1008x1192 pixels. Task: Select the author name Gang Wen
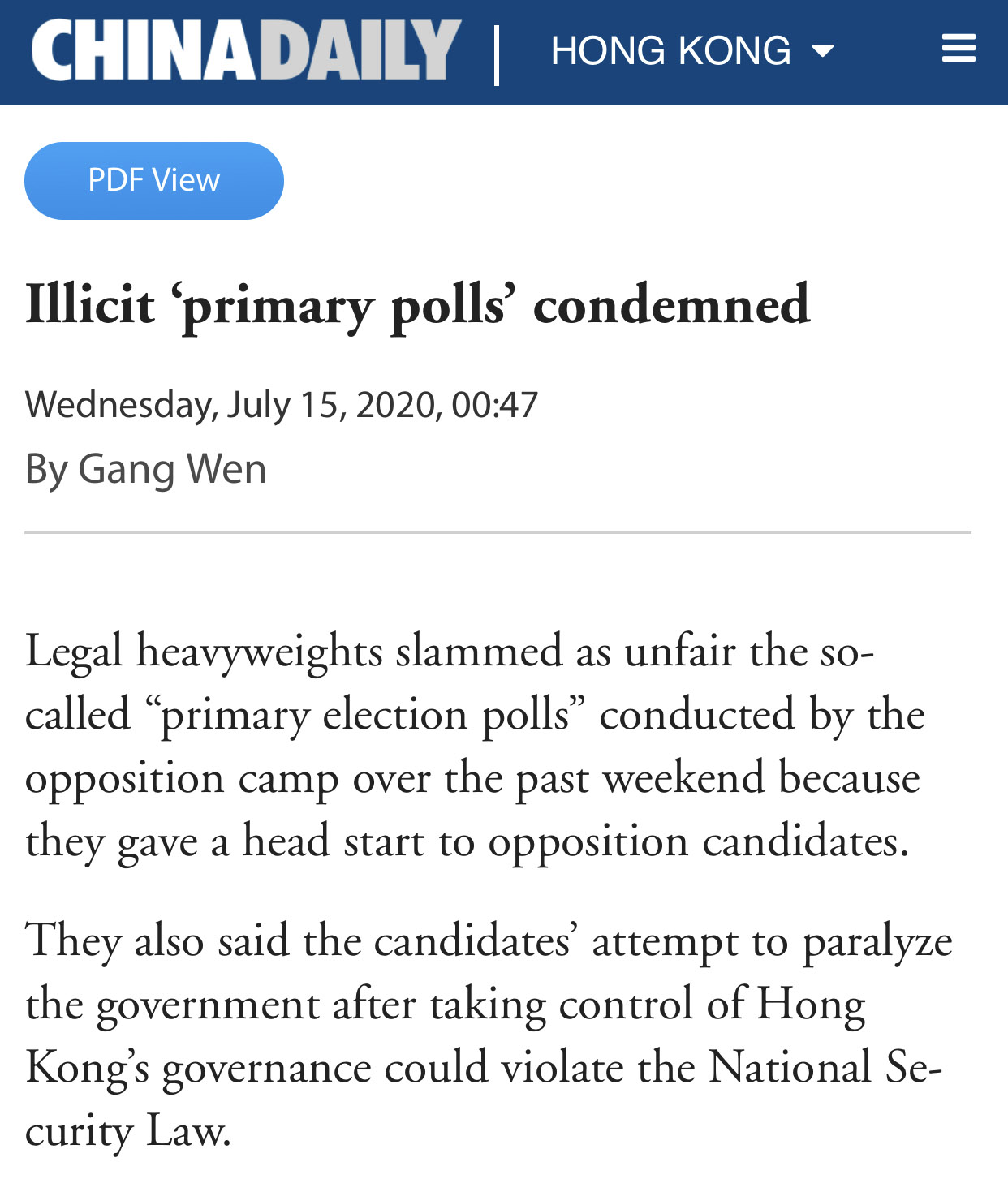pyautogui.click(x=172, y=469)
